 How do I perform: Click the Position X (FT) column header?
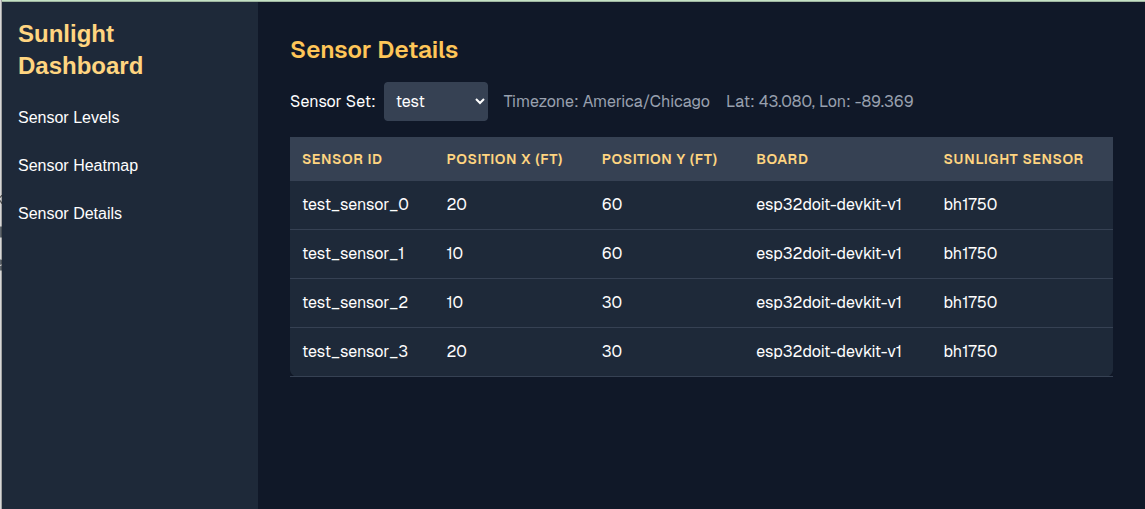click(505, 159)
